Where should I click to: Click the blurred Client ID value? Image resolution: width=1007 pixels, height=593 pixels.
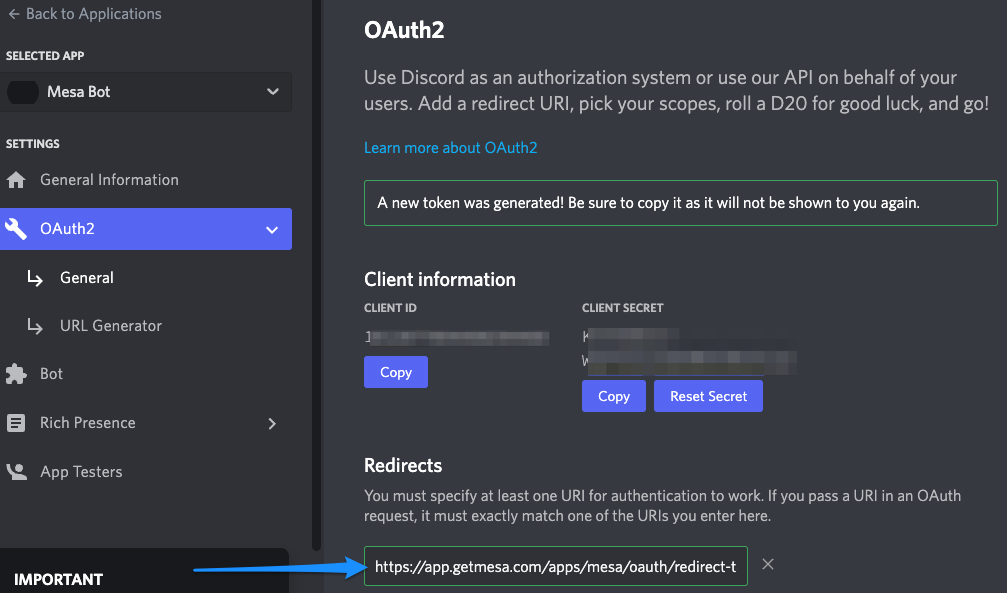point(457,337)
